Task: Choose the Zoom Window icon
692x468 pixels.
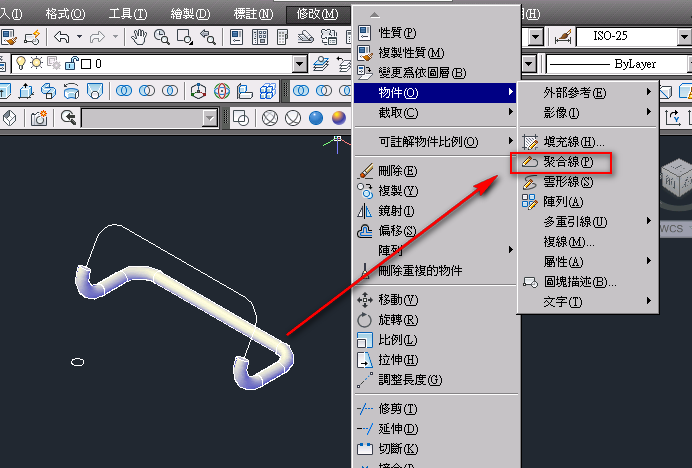Action: (x=184, y=37)
